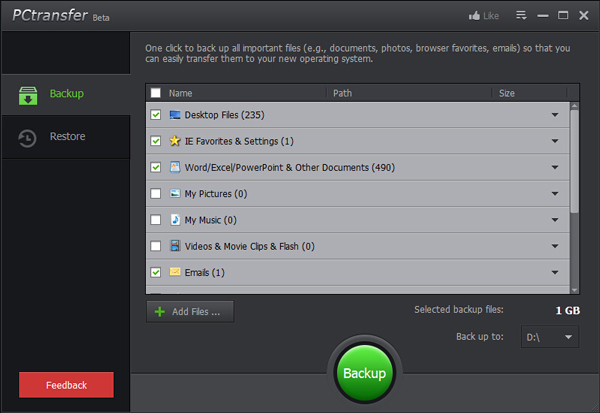The width and height of the screenshot is (600, 413).
Task: Click the My Pictures icon
Action: [175, 193]
